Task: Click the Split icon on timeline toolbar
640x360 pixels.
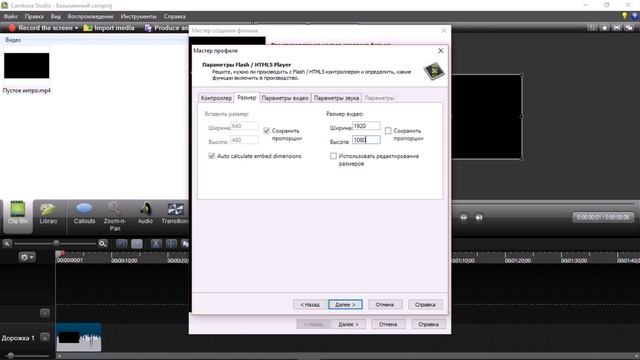Action: pyautogui.click(x=171, y=244)
